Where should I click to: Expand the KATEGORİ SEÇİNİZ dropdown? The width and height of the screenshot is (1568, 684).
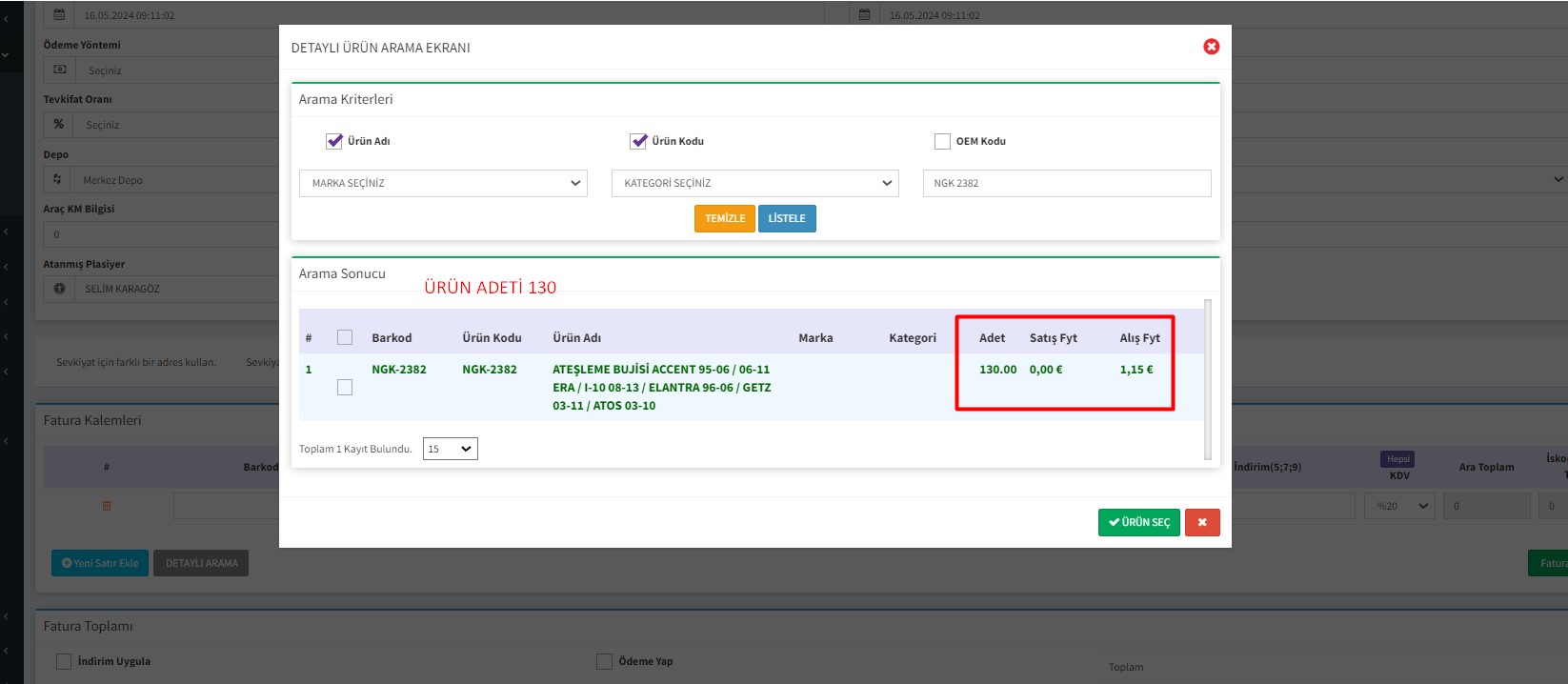754,183
